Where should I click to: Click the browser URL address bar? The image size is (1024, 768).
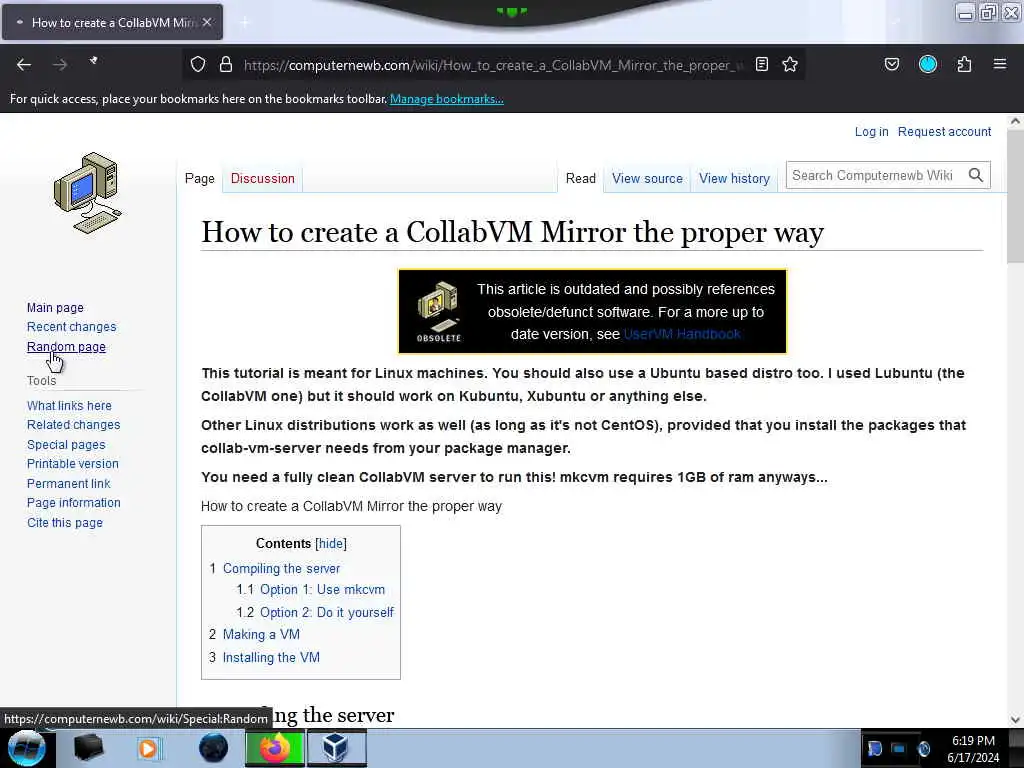pos(493,65)
